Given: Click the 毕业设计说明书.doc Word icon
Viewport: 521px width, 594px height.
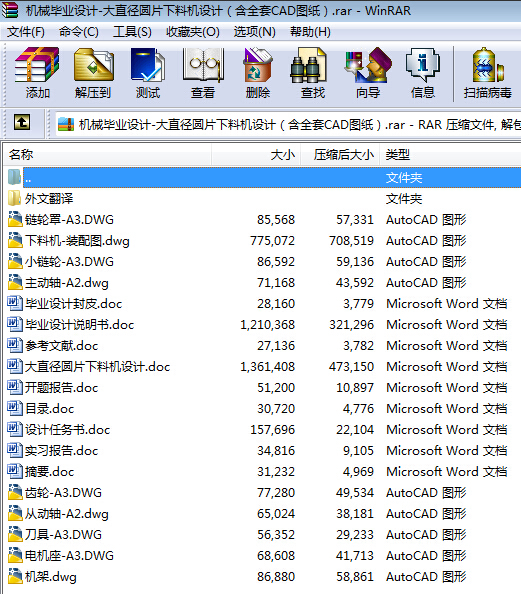Looking at the screenshot, I should point(15,324).
